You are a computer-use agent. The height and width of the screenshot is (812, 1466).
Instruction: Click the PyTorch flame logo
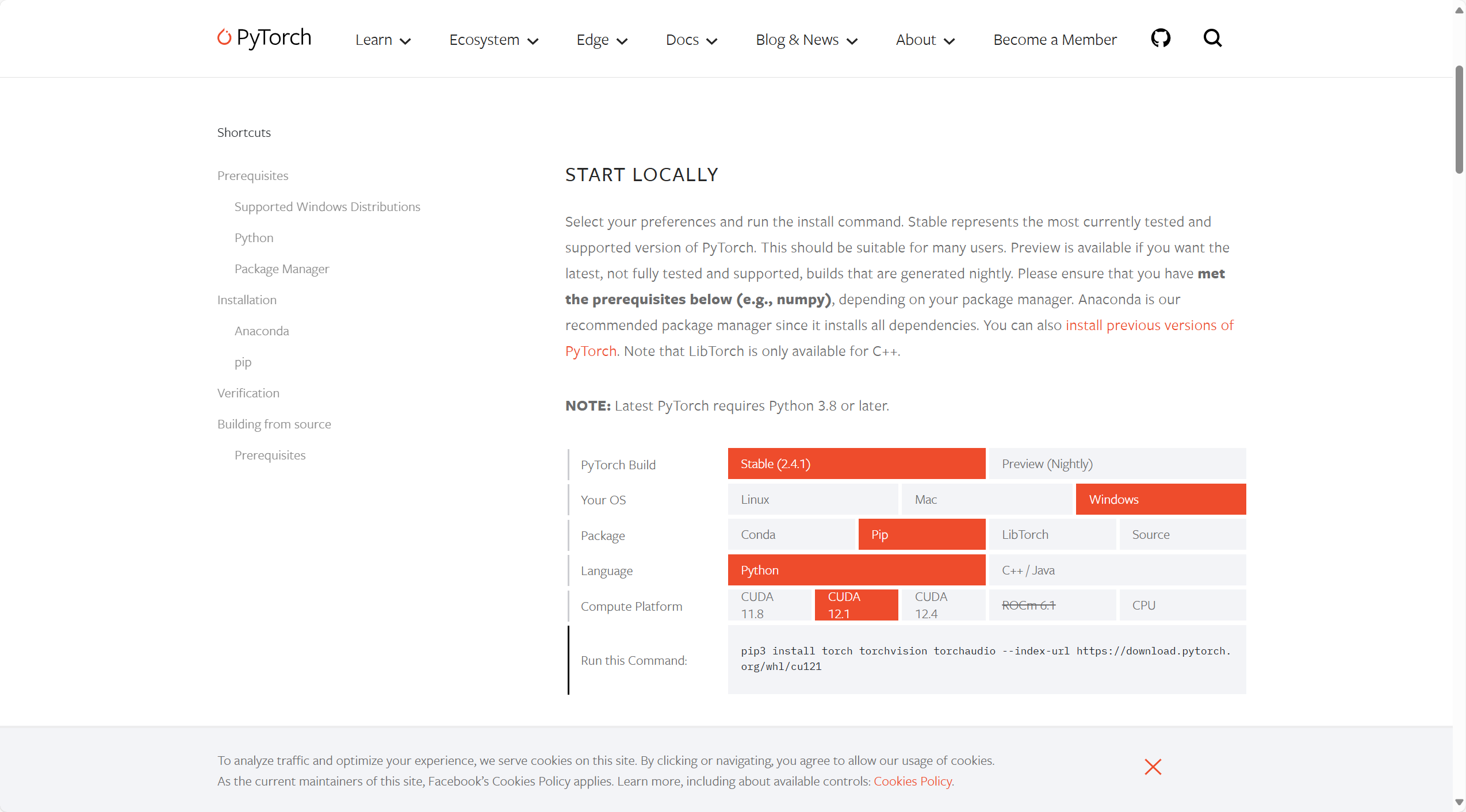click(x=224, y=37)
